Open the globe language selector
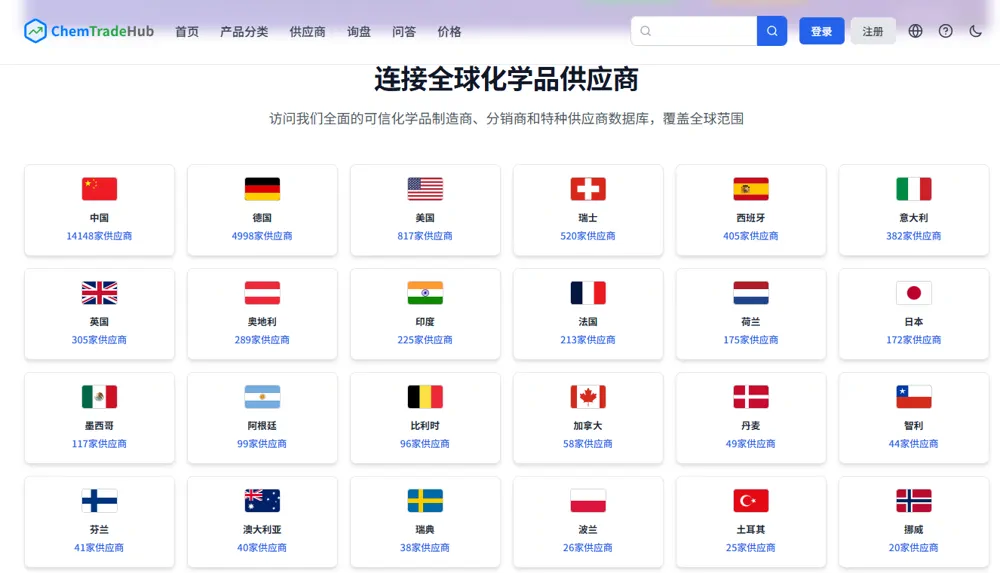Viewport: 1000px width, 573px height. (915, 31)
